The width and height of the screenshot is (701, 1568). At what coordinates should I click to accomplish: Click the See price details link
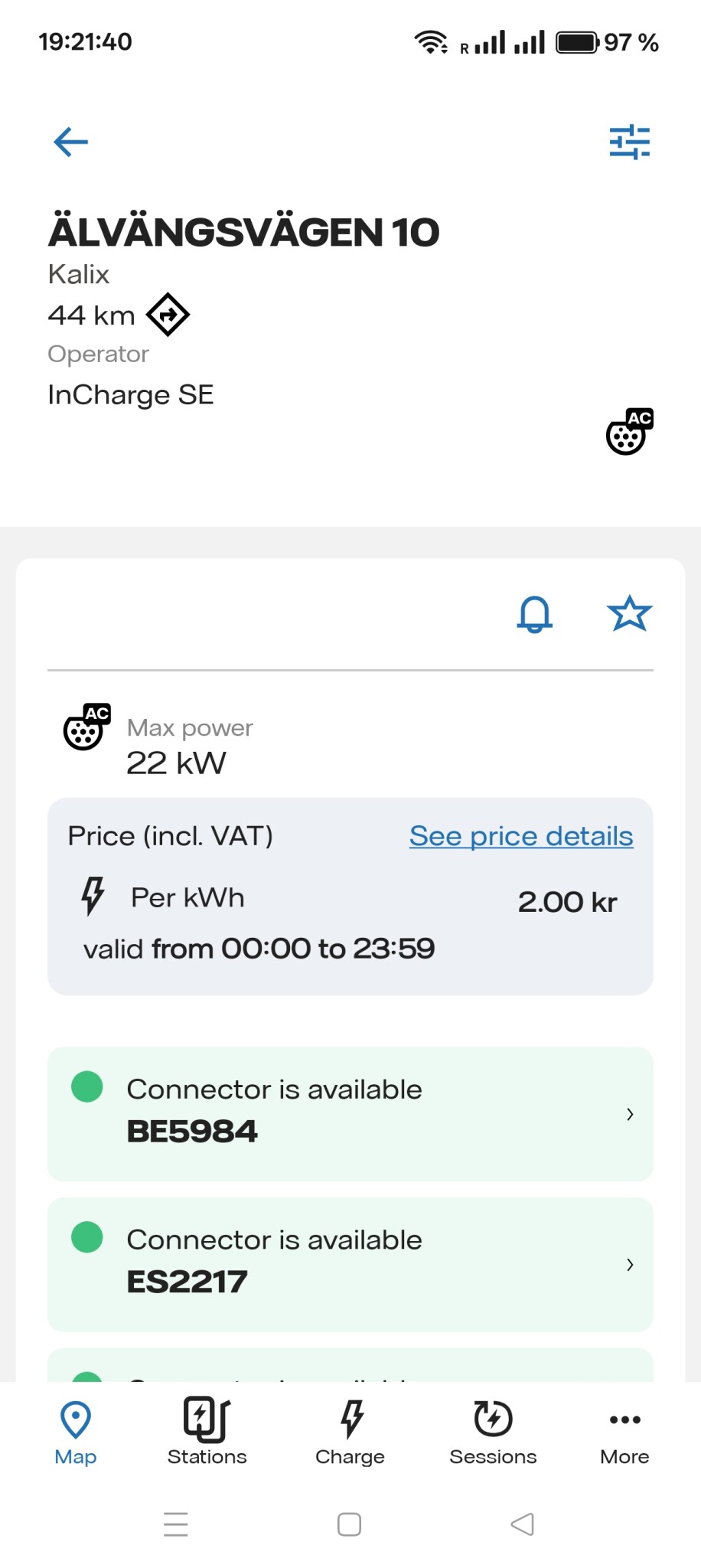point(521,836)
